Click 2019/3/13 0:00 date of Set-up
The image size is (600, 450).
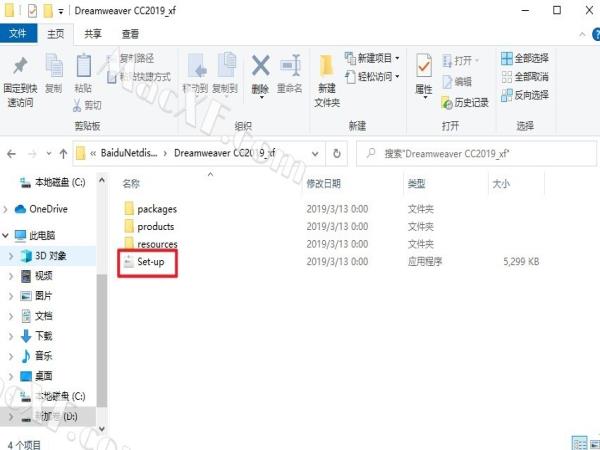click(337, 262)
